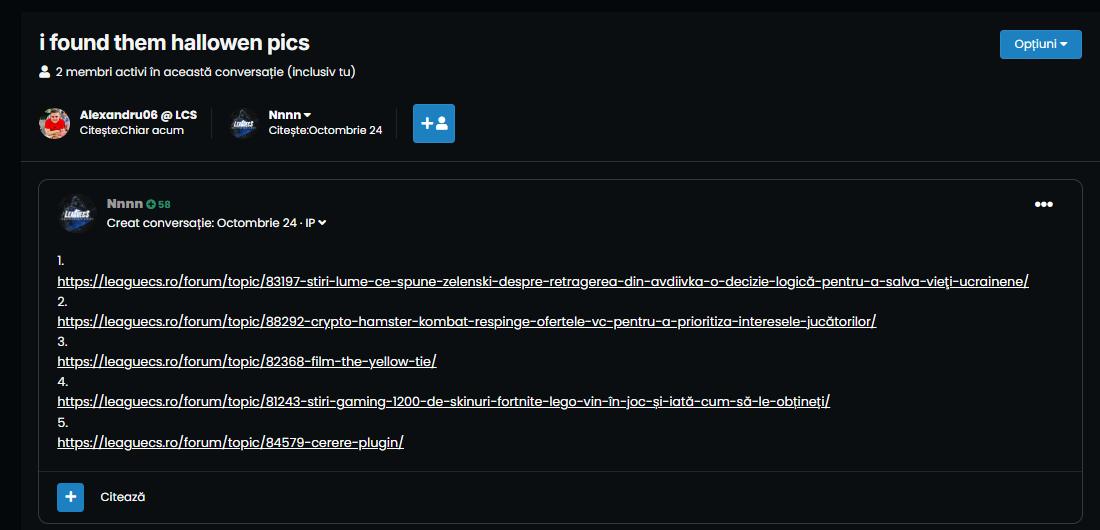Open link cerere plugin topic 84579
The height and width of the screenshot is (530, 1100).
click(230, 442)
